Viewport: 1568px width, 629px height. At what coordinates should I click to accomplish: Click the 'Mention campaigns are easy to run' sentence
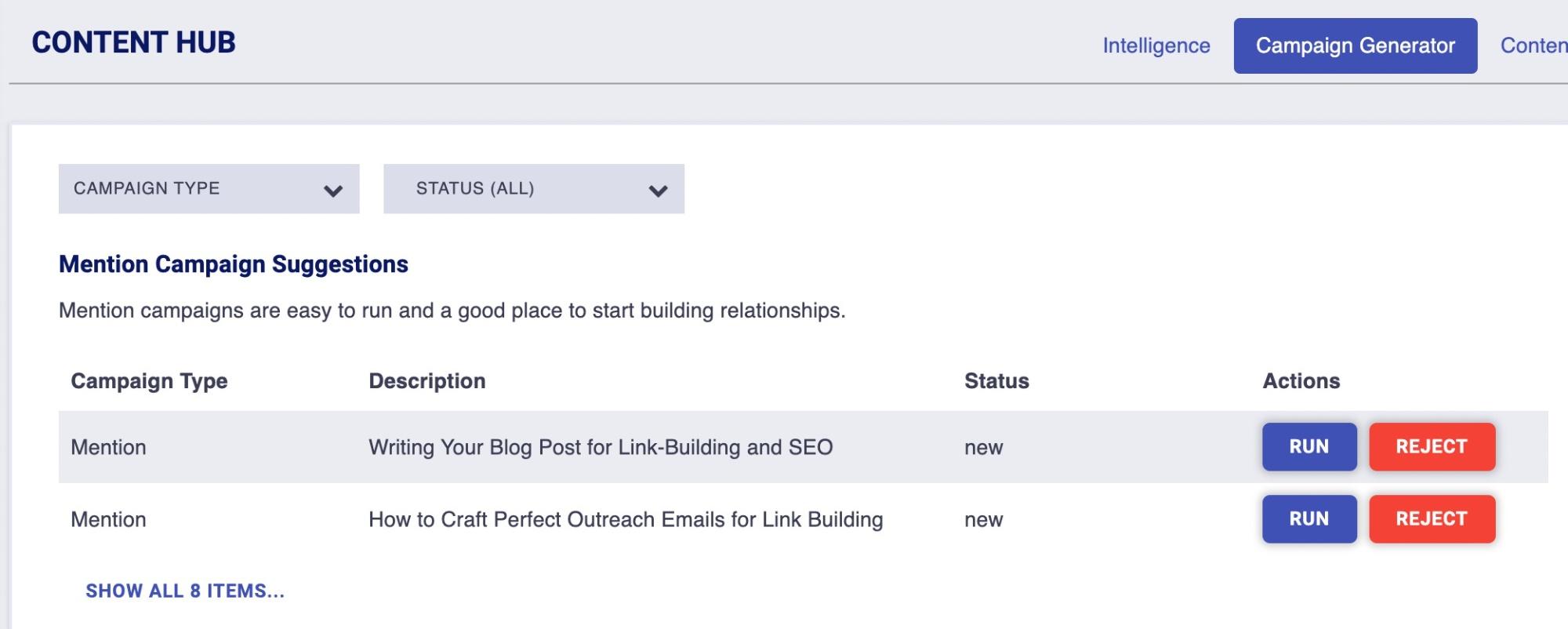pyautogui.click(x=452, y=311)
